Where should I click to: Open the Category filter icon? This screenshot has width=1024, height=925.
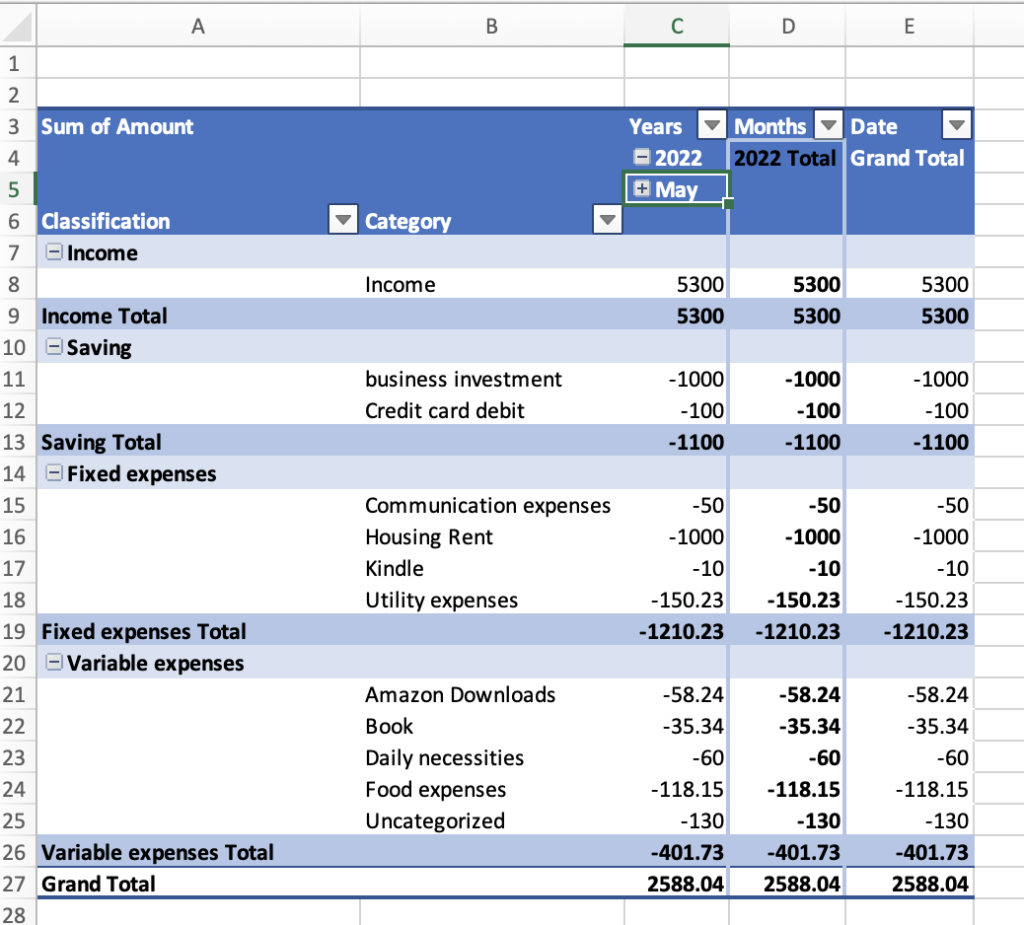(607, 219)
